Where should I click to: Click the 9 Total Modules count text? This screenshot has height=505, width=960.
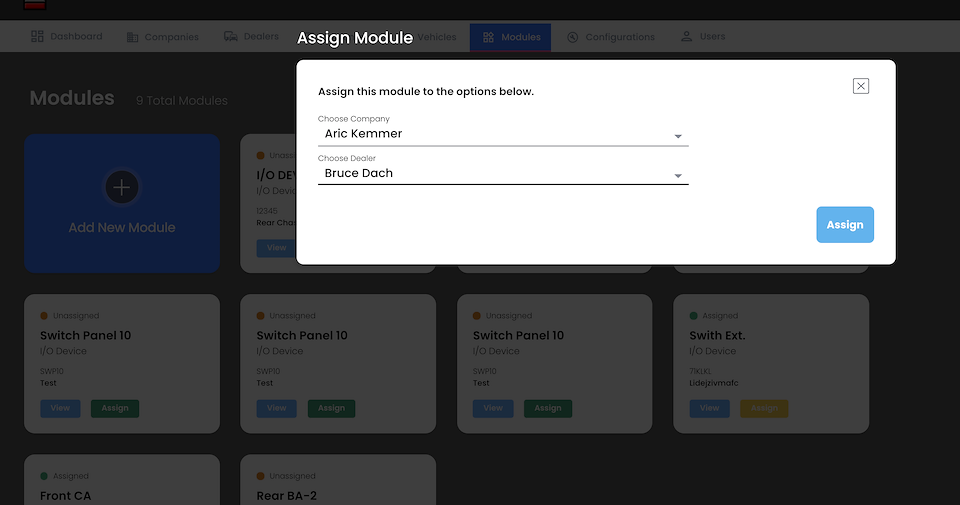click(x=182, y=101)
